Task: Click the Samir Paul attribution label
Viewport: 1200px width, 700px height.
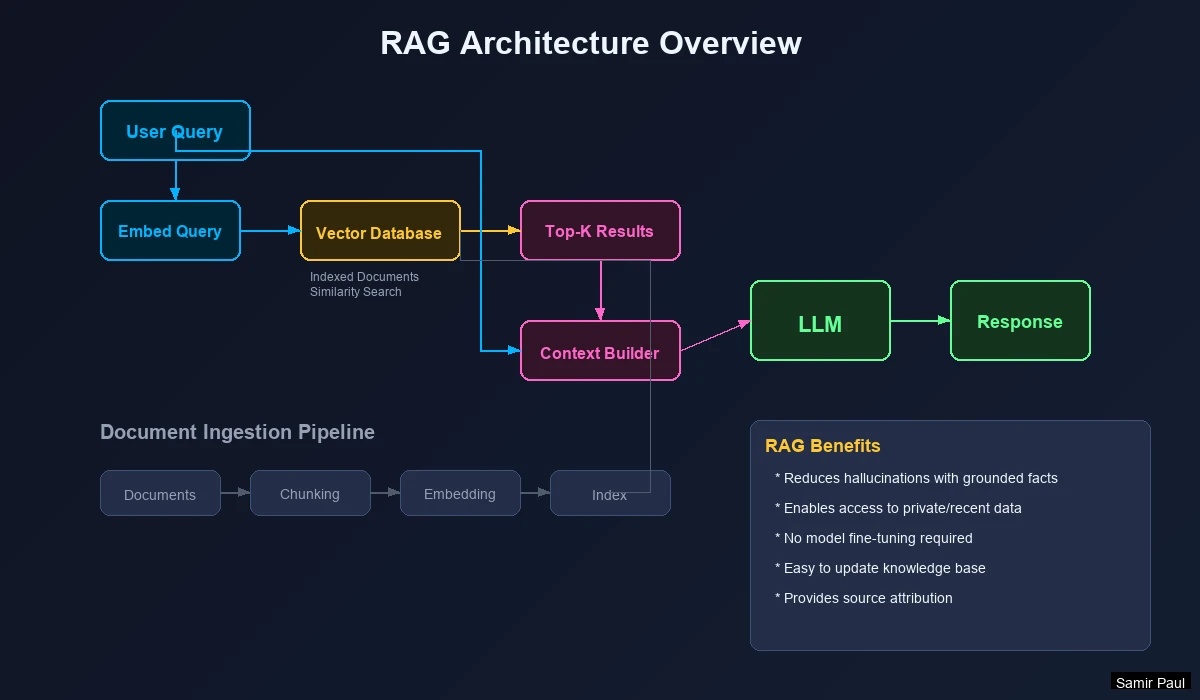Action: (x=1149, y=683)
